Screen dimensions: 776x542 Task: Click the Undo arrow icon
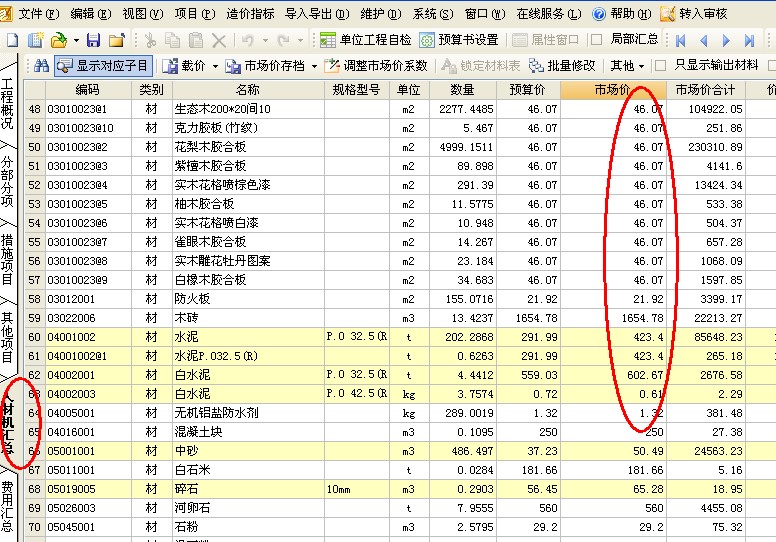click(x=248, y=40)
